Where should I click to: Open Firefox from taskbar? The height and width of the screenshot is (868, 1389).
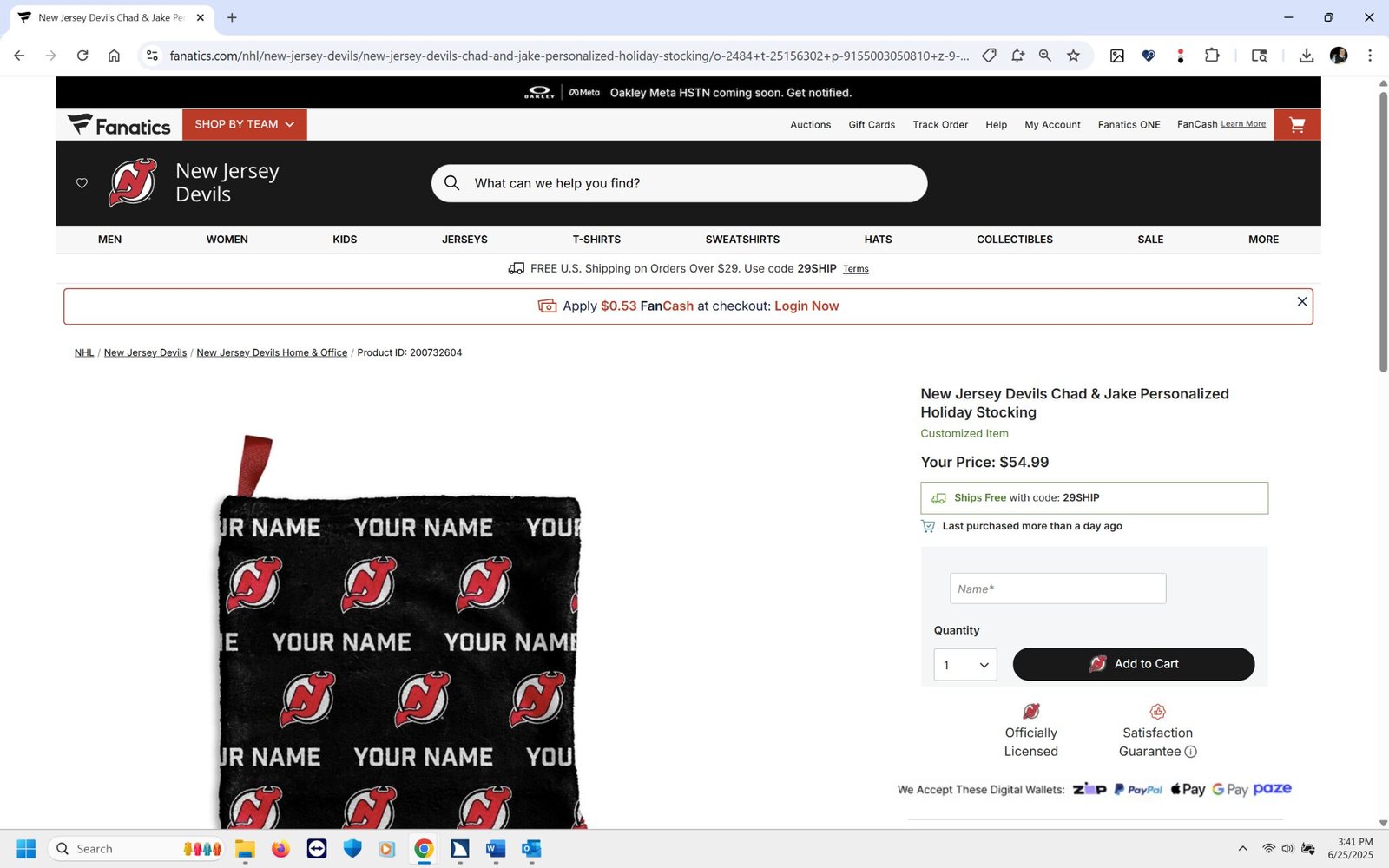tap(280, 849)
